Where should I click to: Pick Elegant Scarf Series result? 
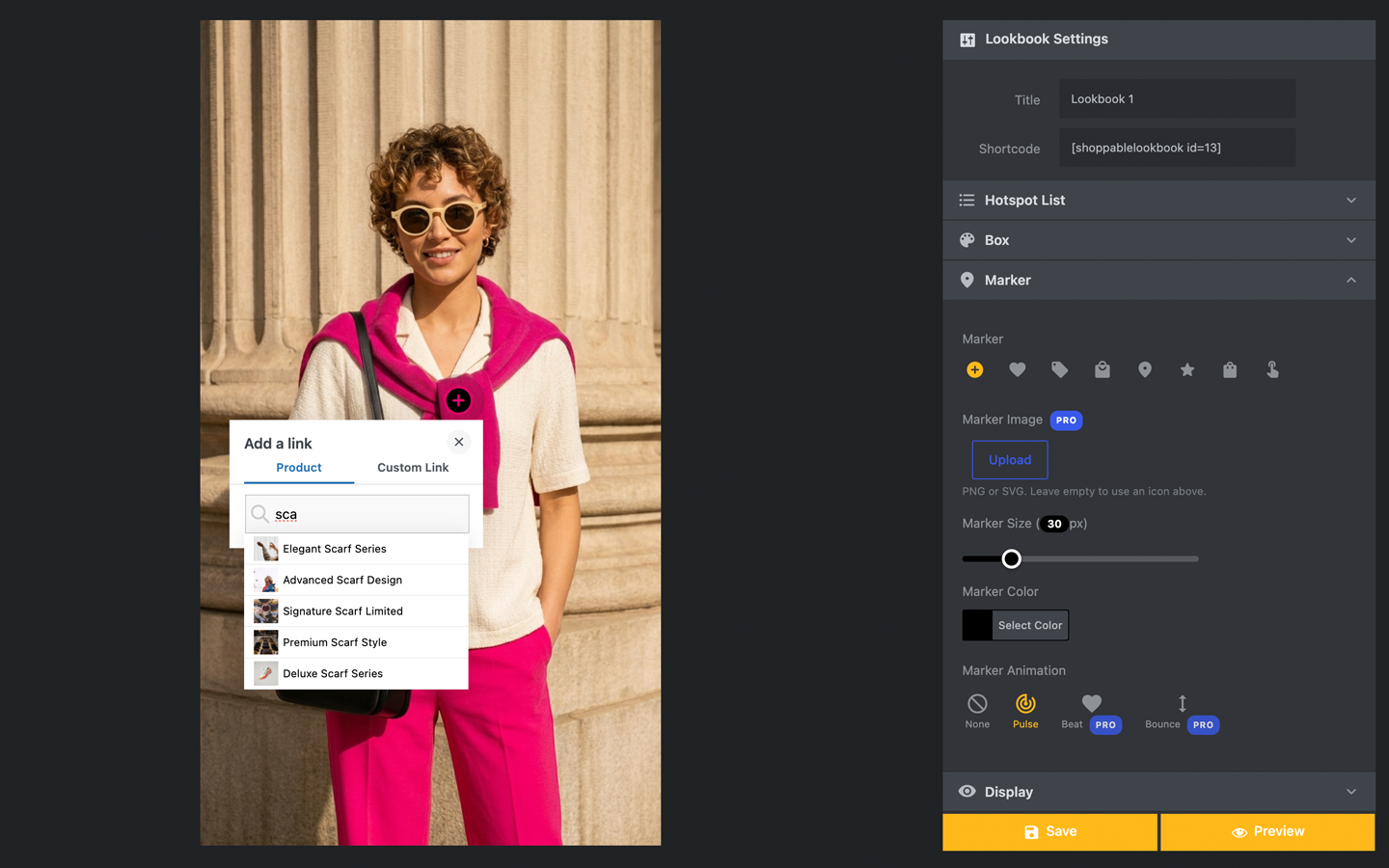[356, 549]
